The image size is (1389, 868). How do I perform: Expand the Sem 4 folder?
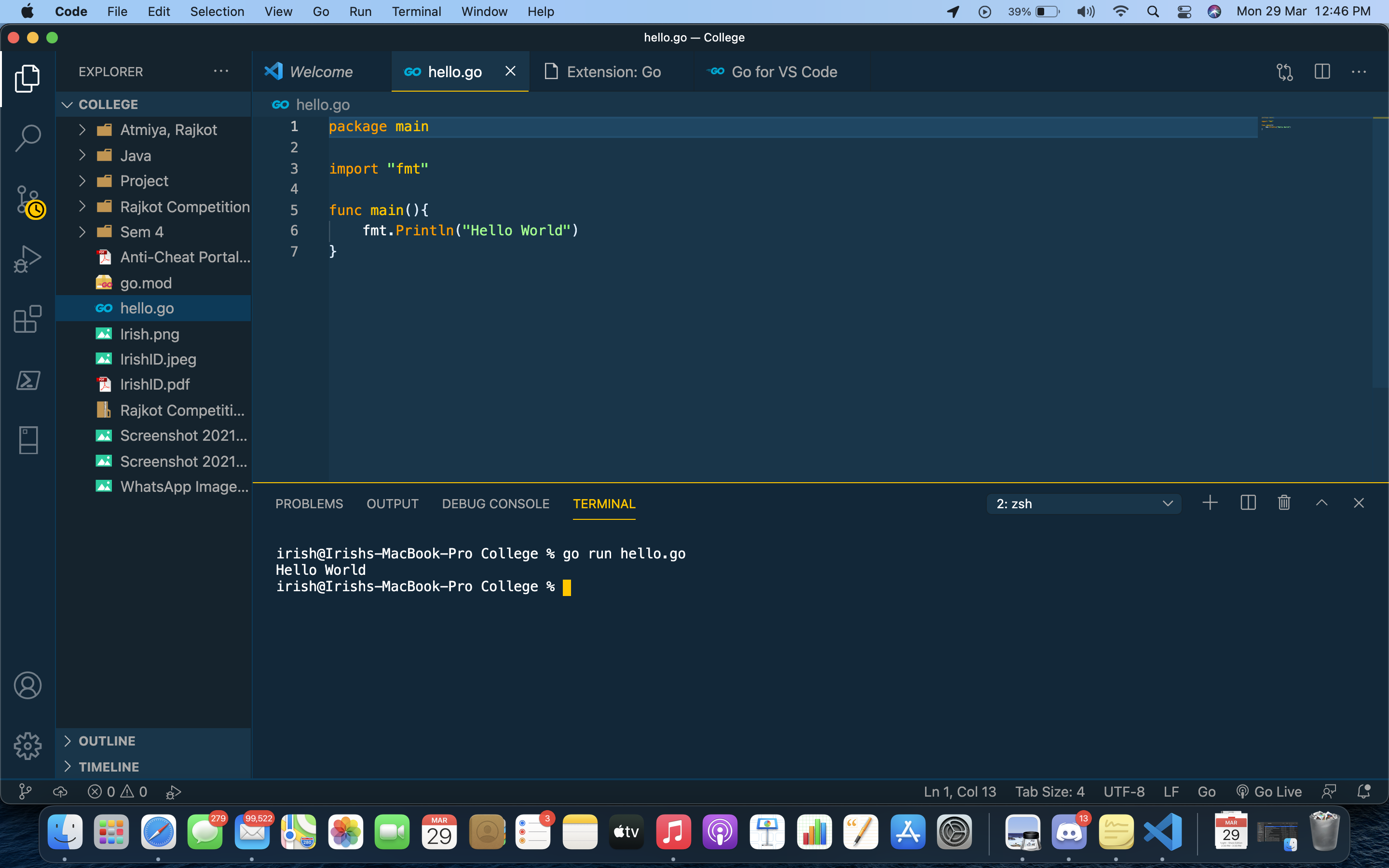tap(141, 232)
